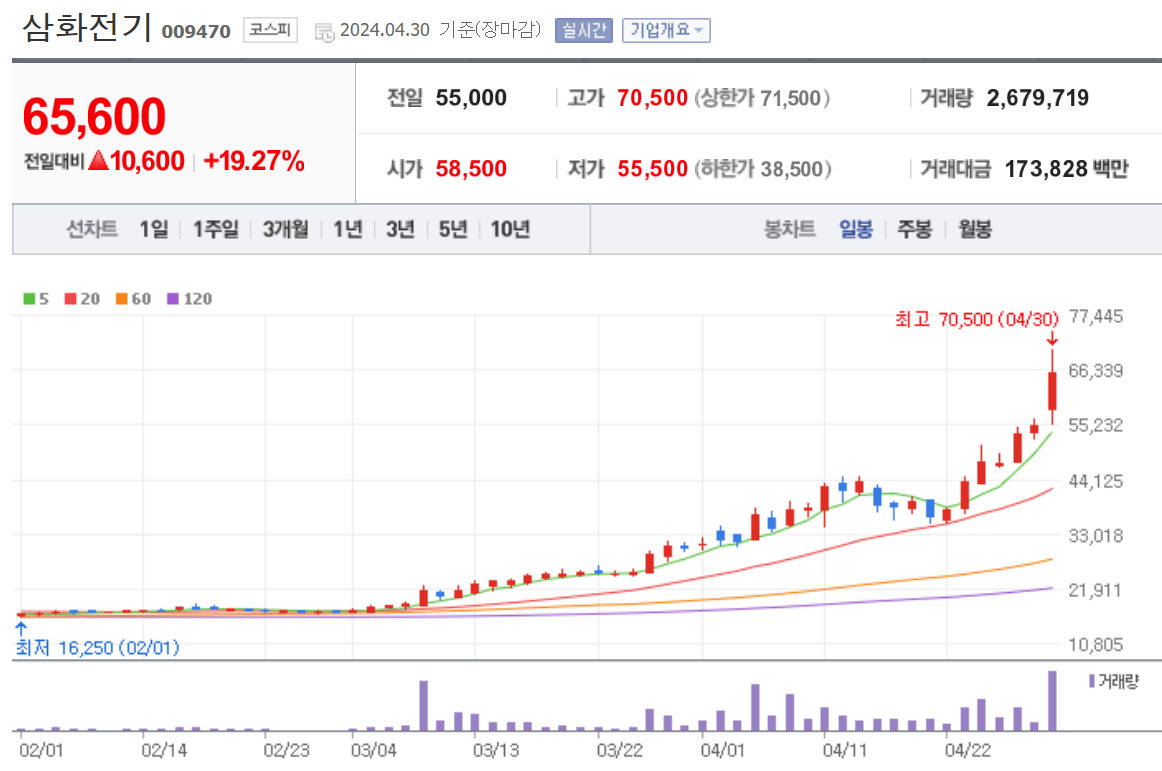The height and width of the screenshot is (771, 1162).
Task: Click the orange 60-day moving average swatch
Action: pos(122,299)
